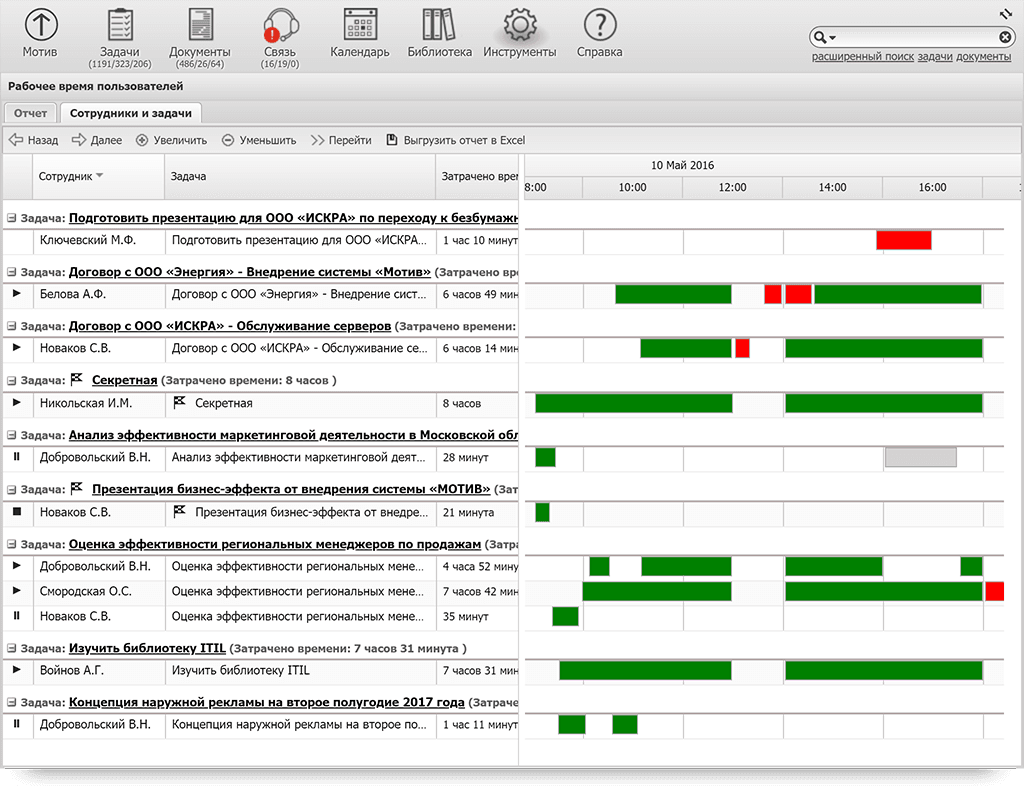Open the Подготовить презентацию для ООО «ИСКРА» task link
This screenshot has height=800, width=1024.
293,218
